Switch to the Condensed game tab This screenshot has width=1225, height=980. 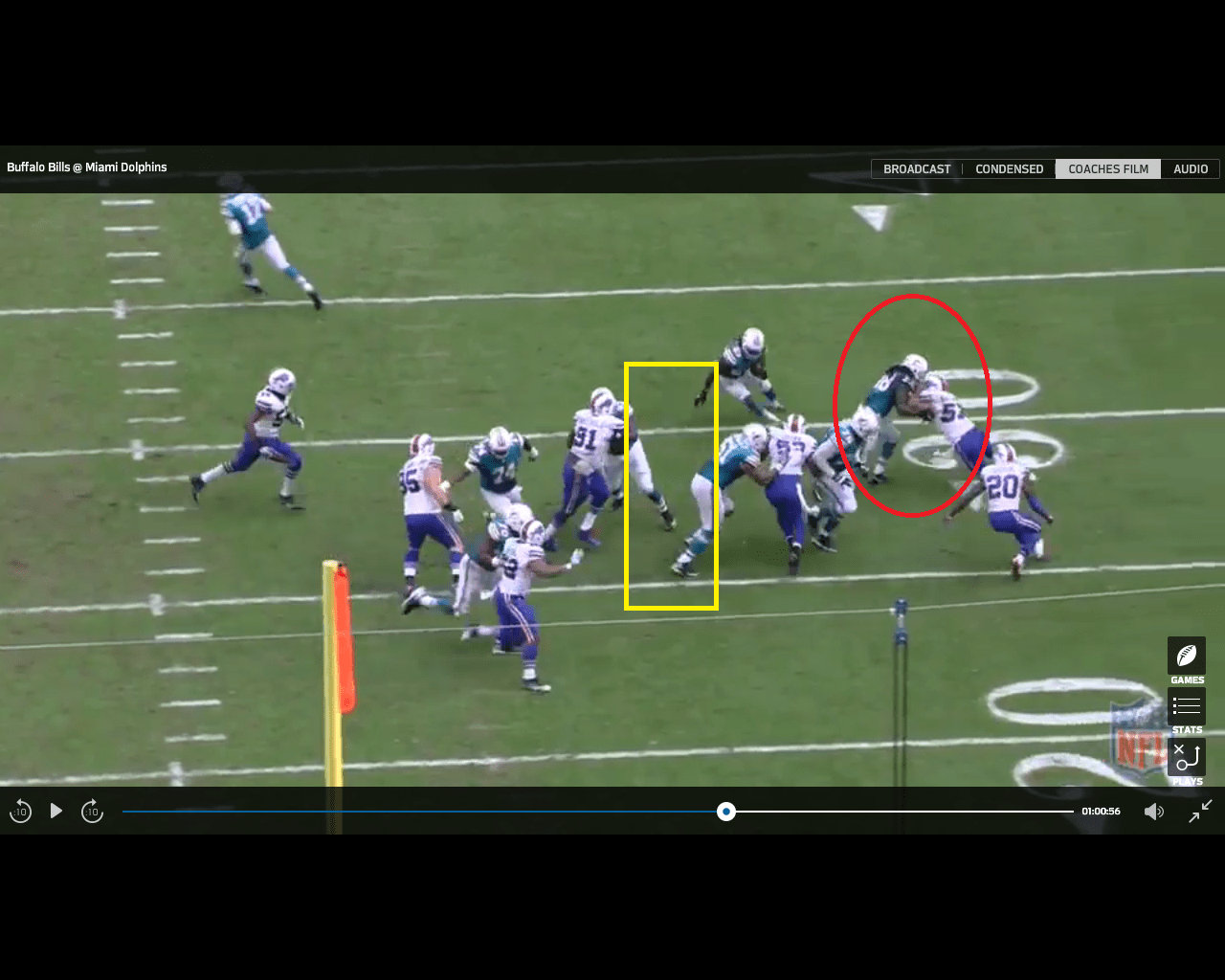[x=1009, y=169]
